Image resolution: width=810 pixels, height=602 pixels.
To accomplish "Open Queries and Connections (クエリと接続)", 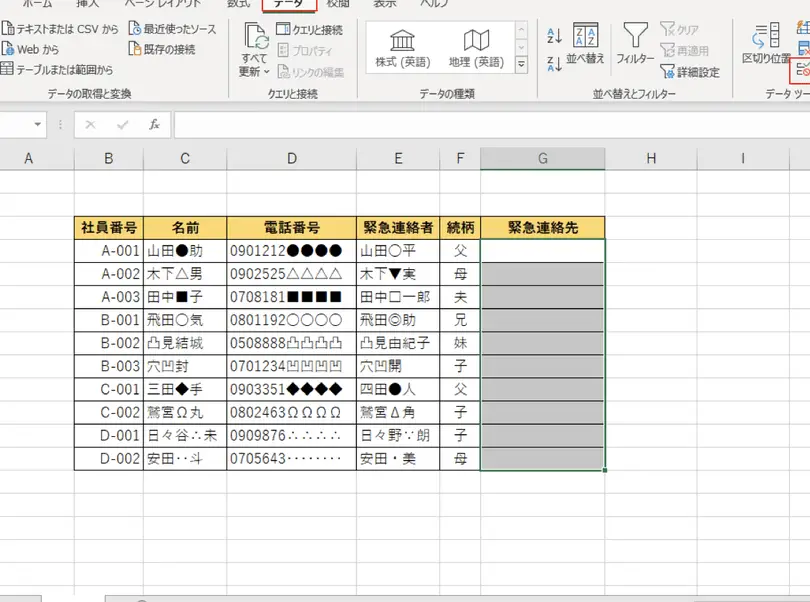I will [309, 30].
